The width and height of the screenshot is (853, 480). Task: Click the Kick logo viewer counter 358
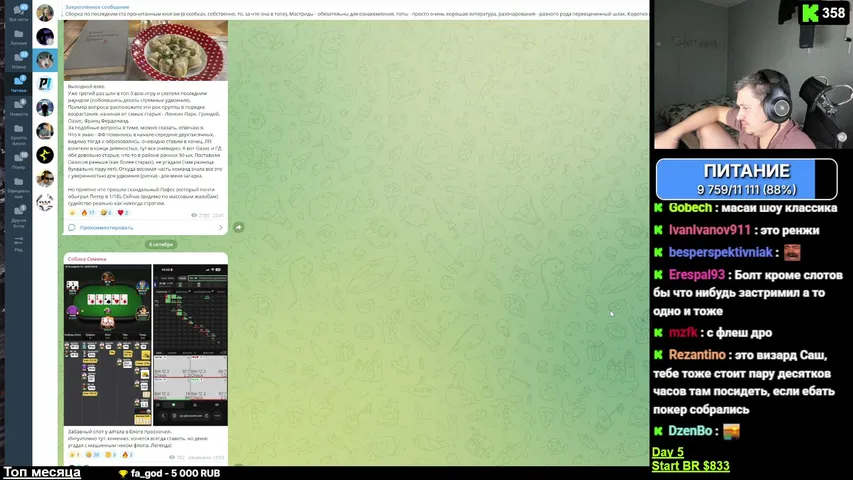pos(824,13)
